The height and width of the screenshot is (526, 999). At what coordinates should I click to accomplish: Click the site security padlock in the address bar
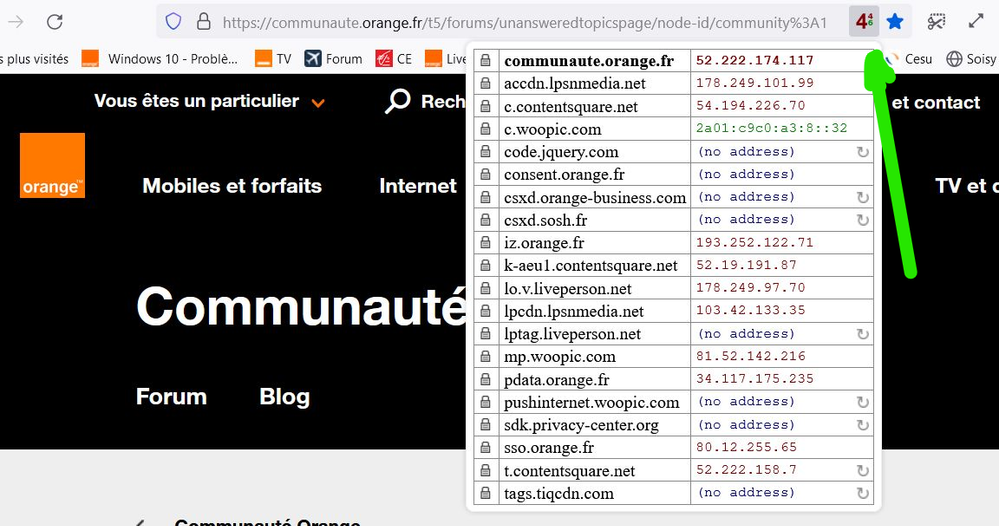(x=203, y=22)
